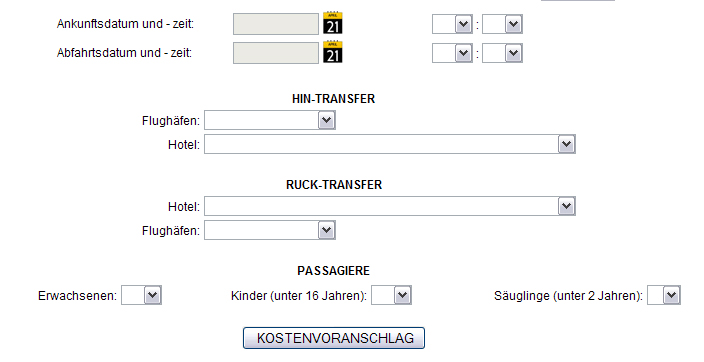The width and height of the screenshot is (704, 362).
Task: Open calendar icon for Ankunftsdatum
Action: [x=333, y=23]
